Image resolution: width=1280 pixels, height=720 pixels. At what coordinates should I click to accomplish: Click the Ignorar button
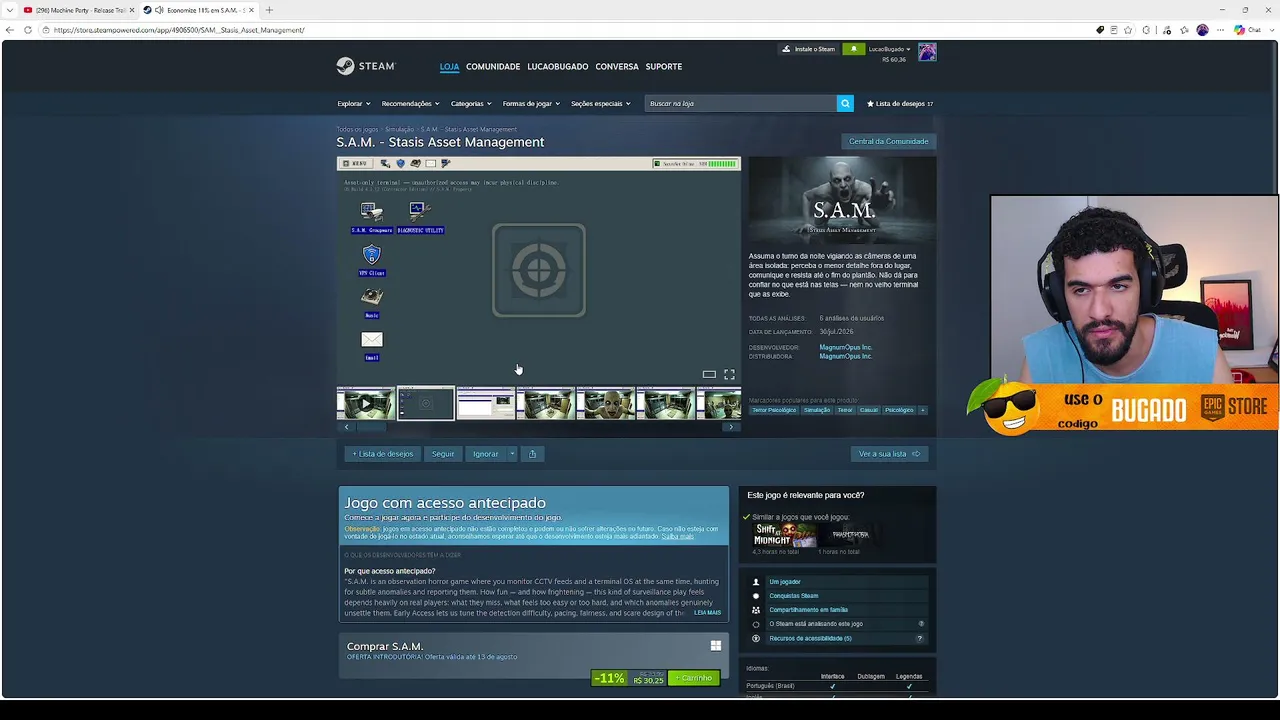486,454
